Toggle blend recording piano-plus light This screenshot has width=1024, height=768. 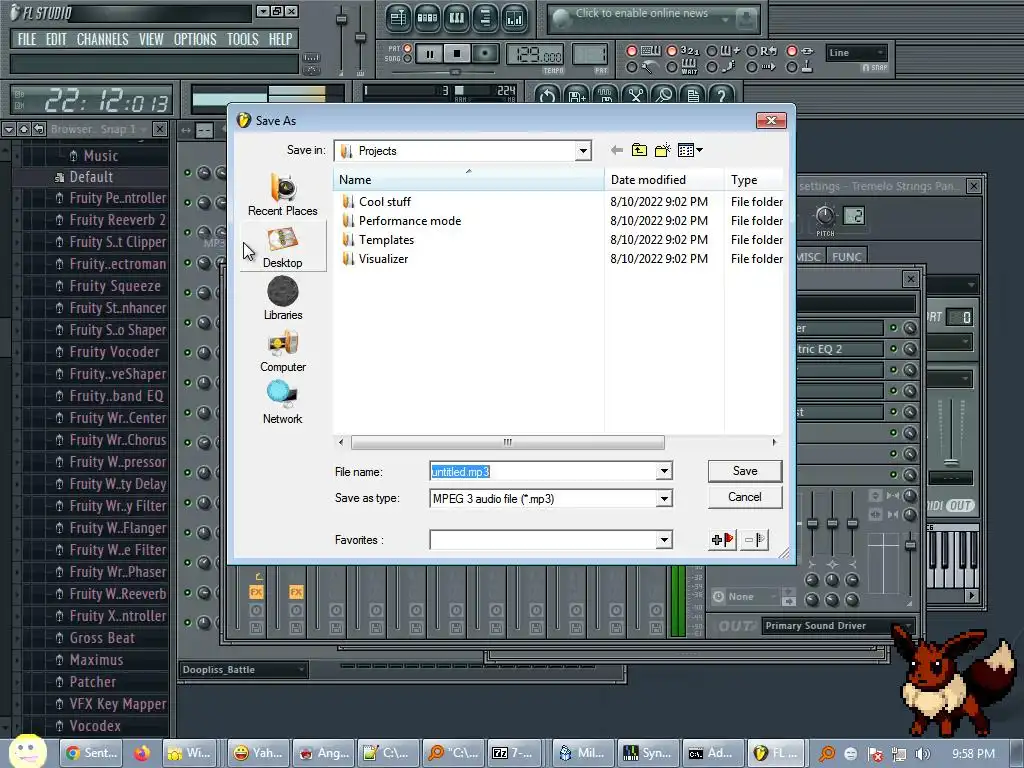(x=712, y=51)
